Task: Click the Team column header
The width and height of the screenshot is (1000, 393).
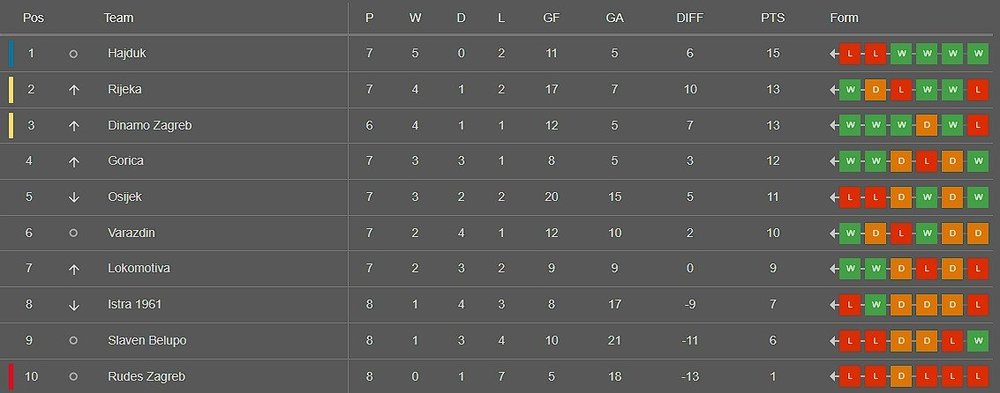Action: click(119, 18)
